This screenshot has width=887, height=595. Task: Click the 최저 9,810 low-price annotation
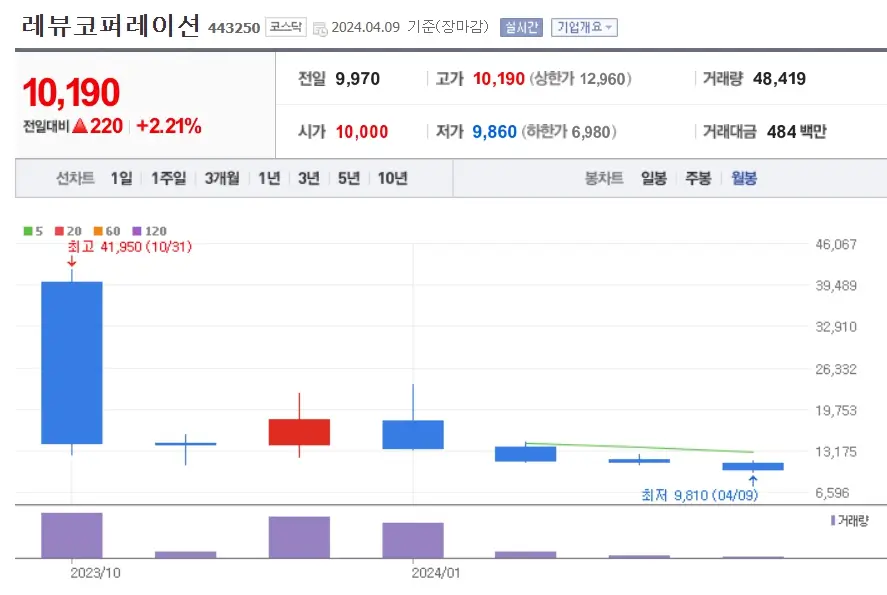[702, 493]
